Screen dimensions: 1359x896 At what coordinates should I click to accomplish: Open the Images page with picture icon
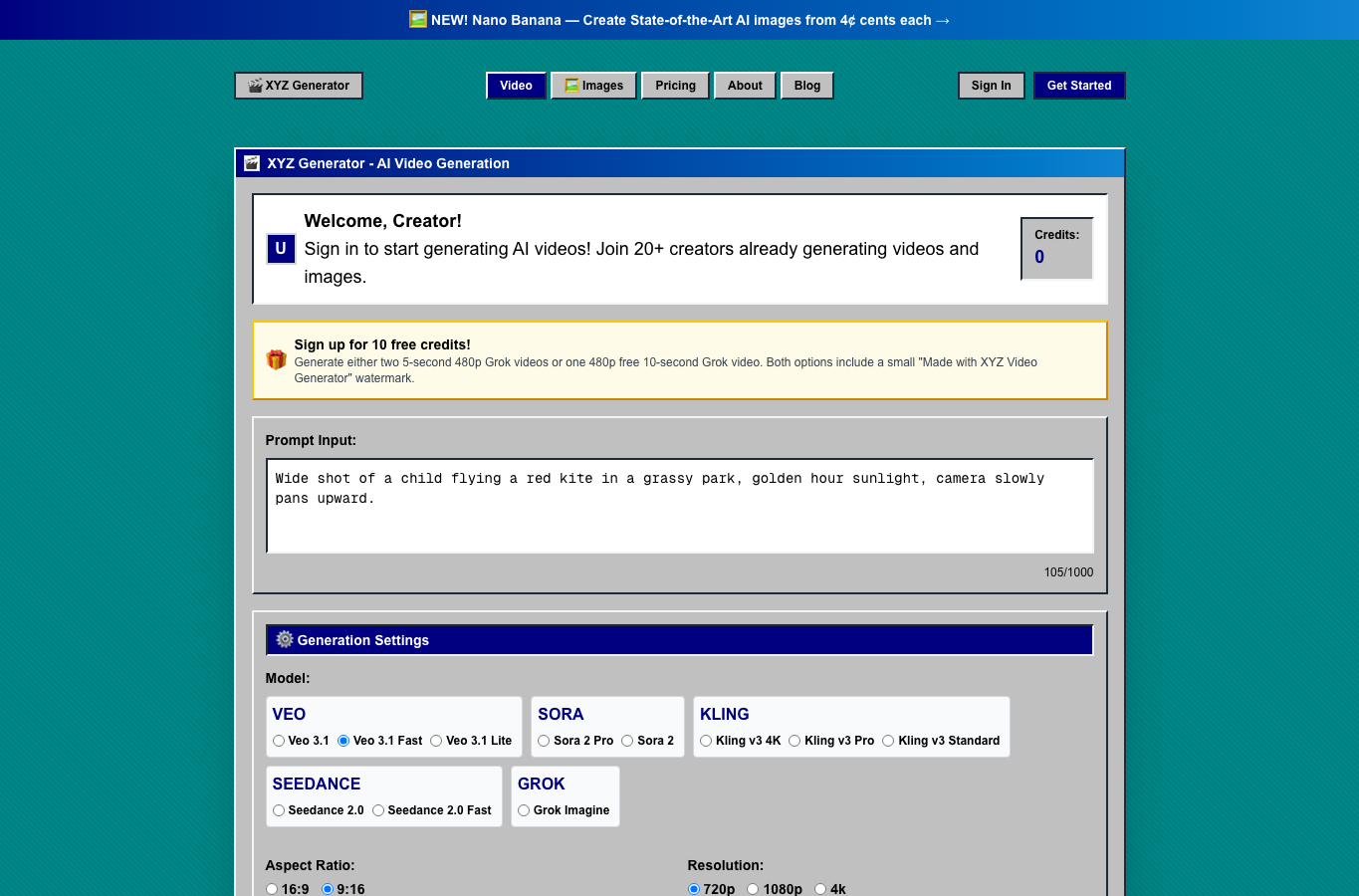coord(593,86)
